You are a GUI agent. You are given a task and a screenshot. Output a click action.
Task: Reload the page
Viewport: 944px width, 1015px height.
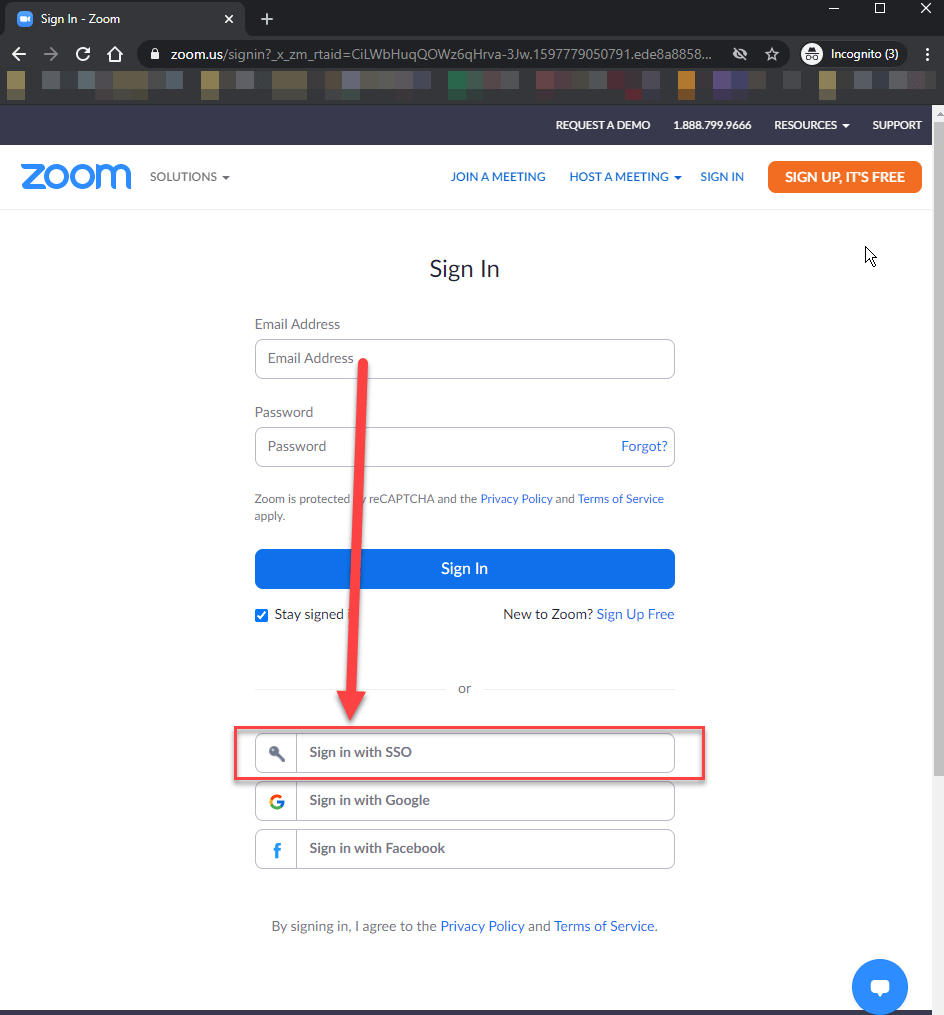tap(83, 54)
